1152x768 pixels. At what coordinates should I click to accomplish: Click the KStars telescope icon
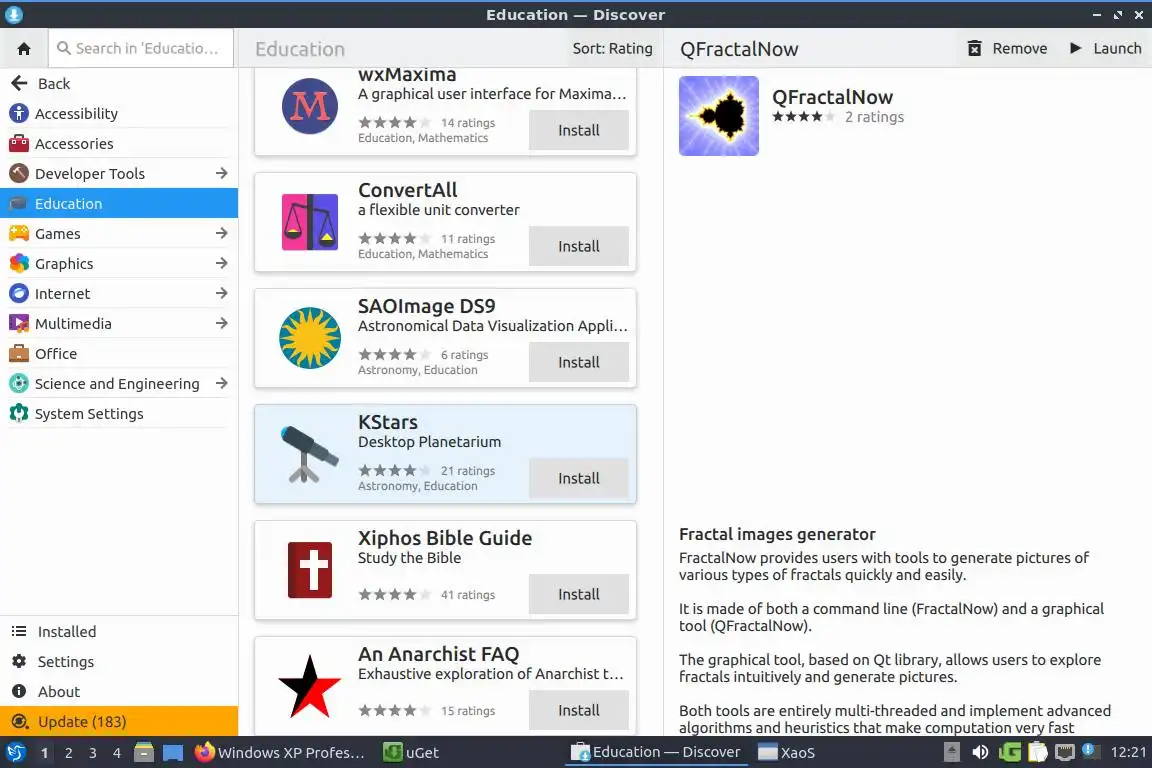(x=310, y=454)
